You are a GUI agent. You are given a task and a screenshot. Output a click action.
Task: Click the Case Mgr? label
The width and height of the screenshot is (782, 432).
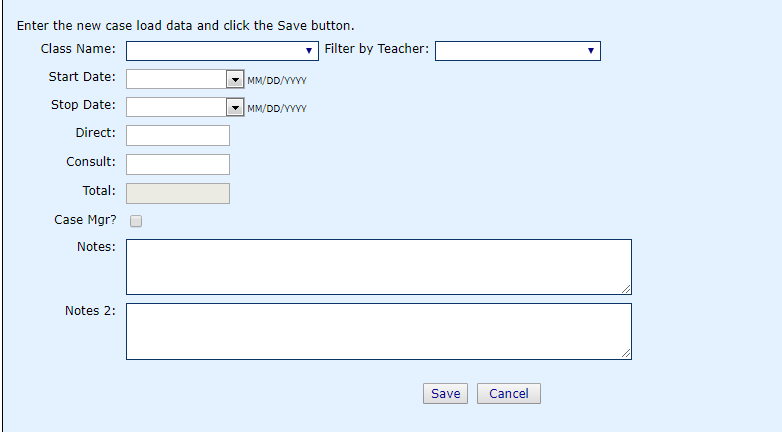85,220
